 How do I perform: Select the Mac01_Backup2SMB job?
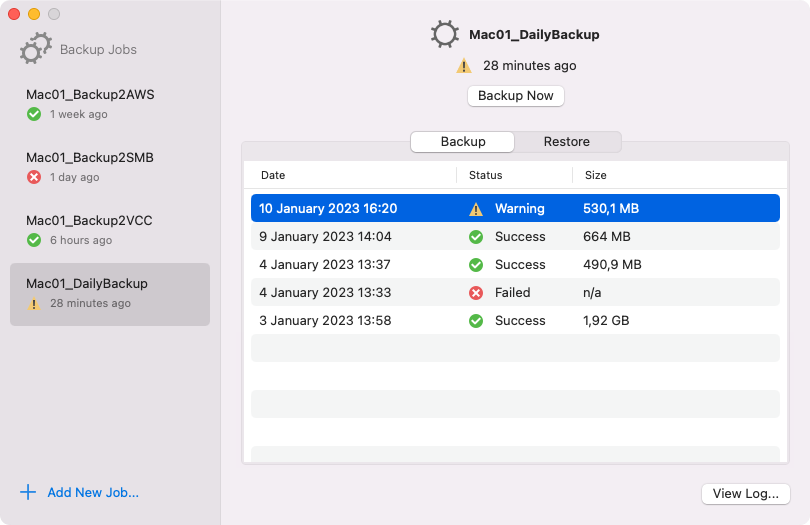pyautogui.click(x=90, y=157)
